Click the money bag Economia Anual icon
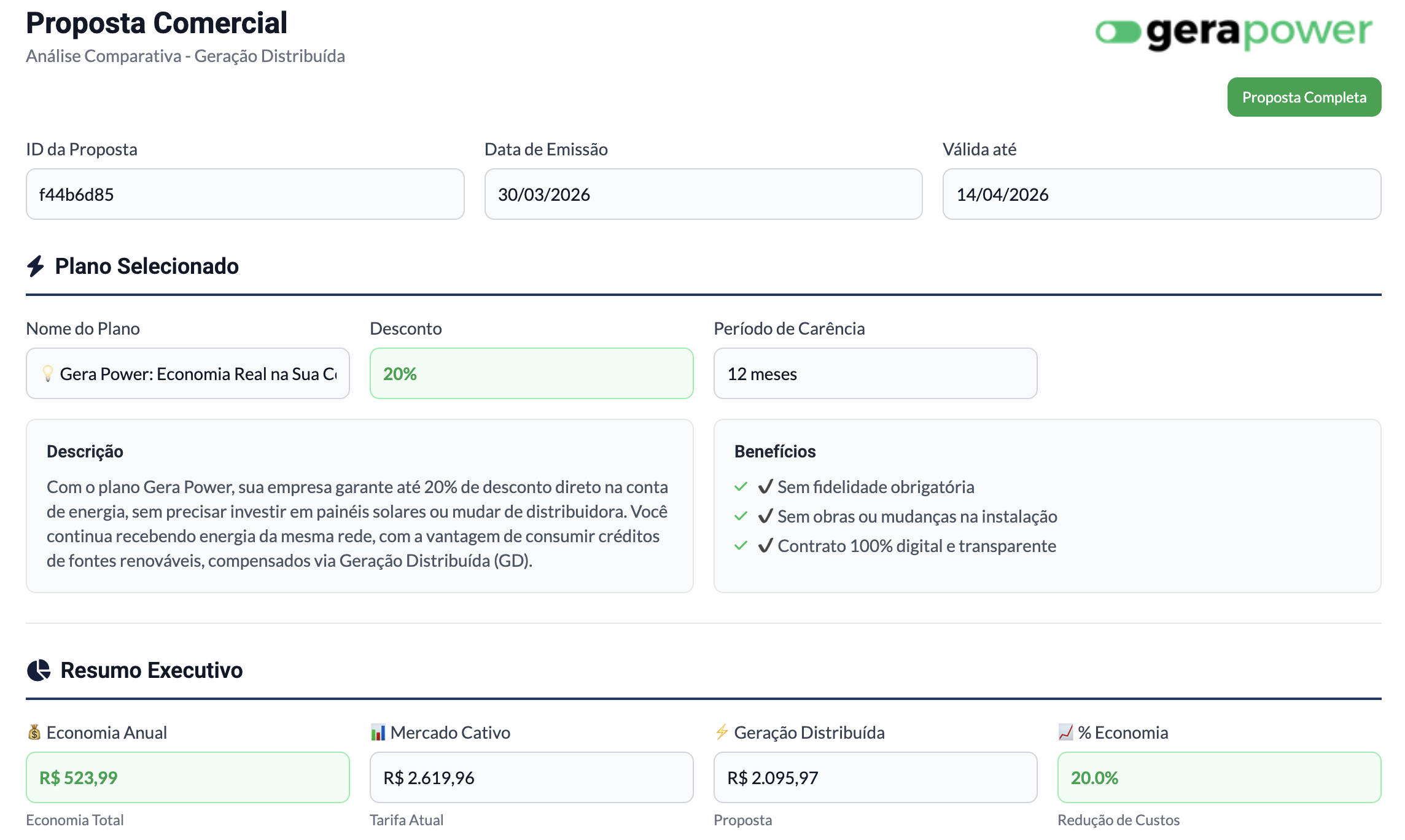This screenshot has height=840, width=1405. click(34, 732)
